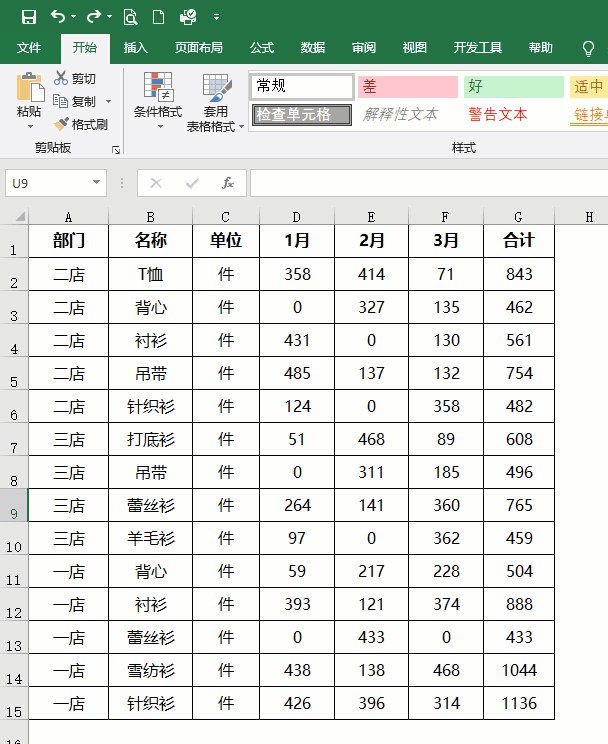Open 条件格式 conditional formatting menu
Viewport: 608px width, 744px height.
[158, 101]
